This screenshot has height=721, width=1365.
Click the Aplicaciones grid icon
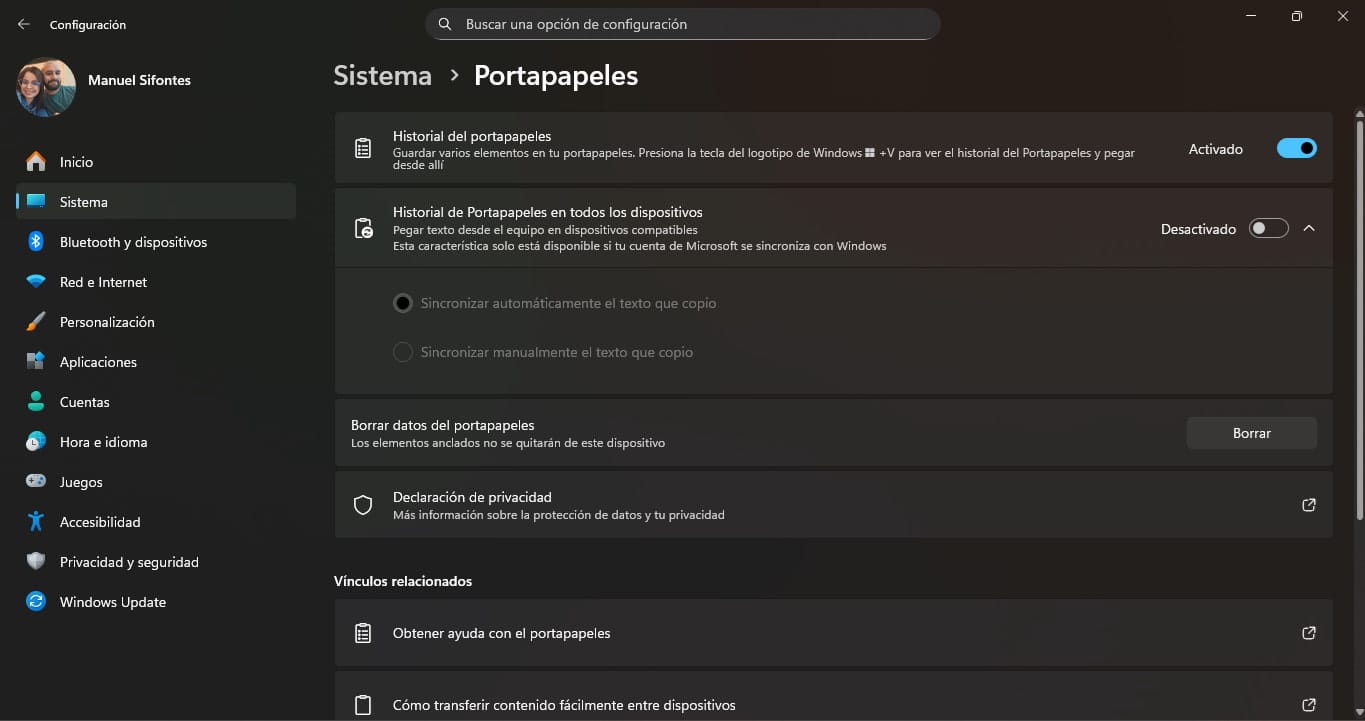[x=34, y=361]
